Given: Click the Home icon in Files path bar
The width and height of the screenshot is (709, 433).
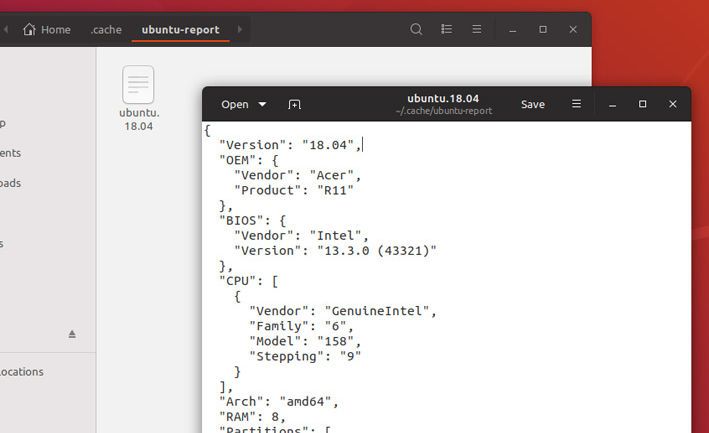Looking at the screenshot, I should tap(29, 29).
